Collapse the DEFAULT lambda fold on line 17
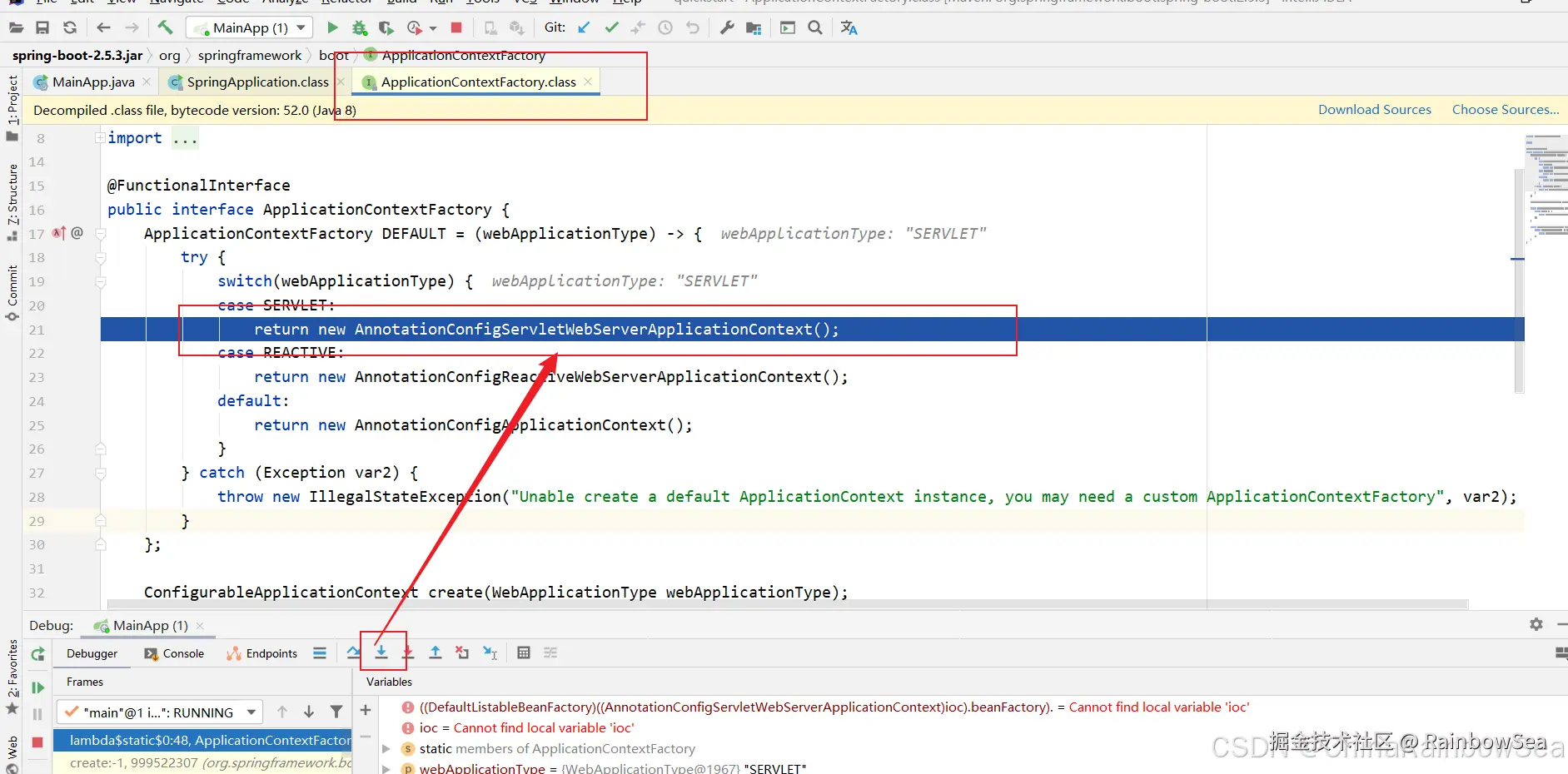This screenshot has width=1568, height=774. pos(100,234)
